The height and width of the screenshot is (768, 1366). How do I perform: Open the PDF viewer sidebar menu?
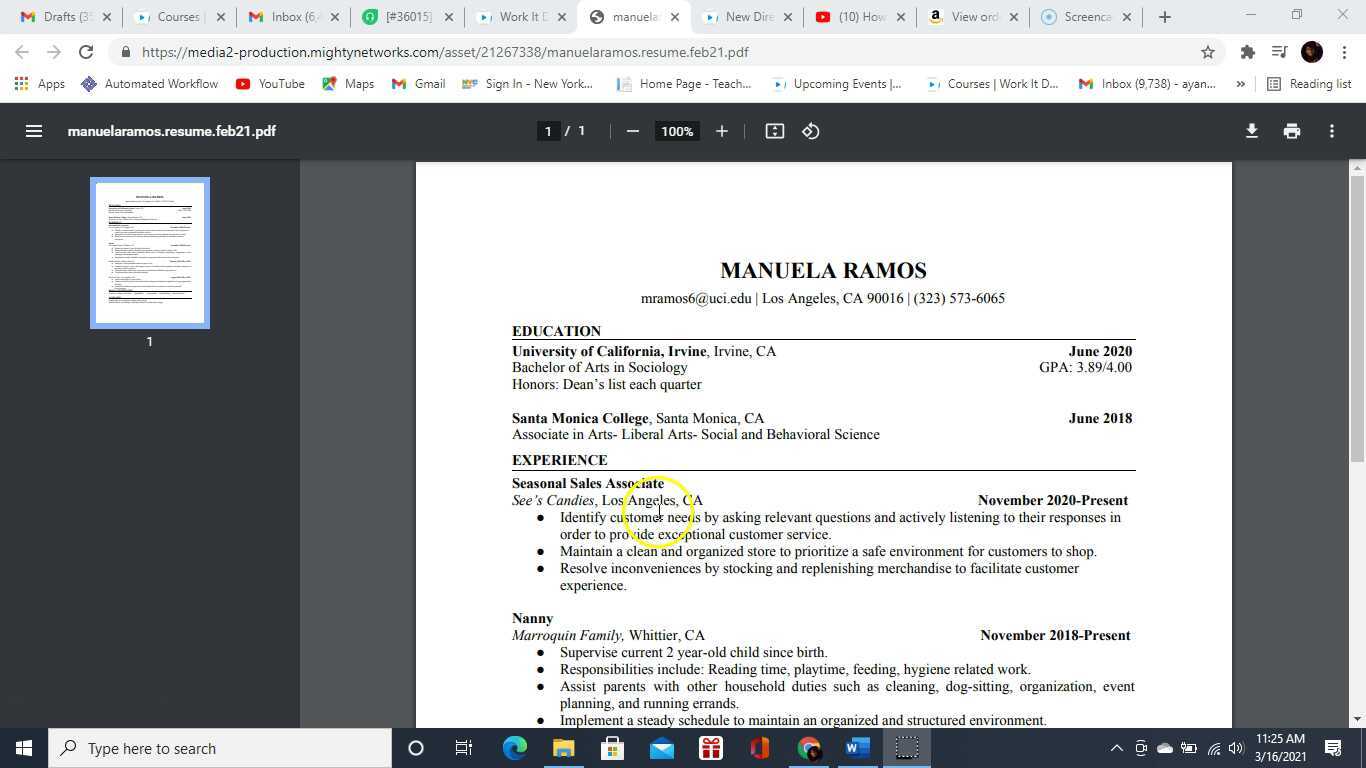pyautogui.click(x=34, y=131)
